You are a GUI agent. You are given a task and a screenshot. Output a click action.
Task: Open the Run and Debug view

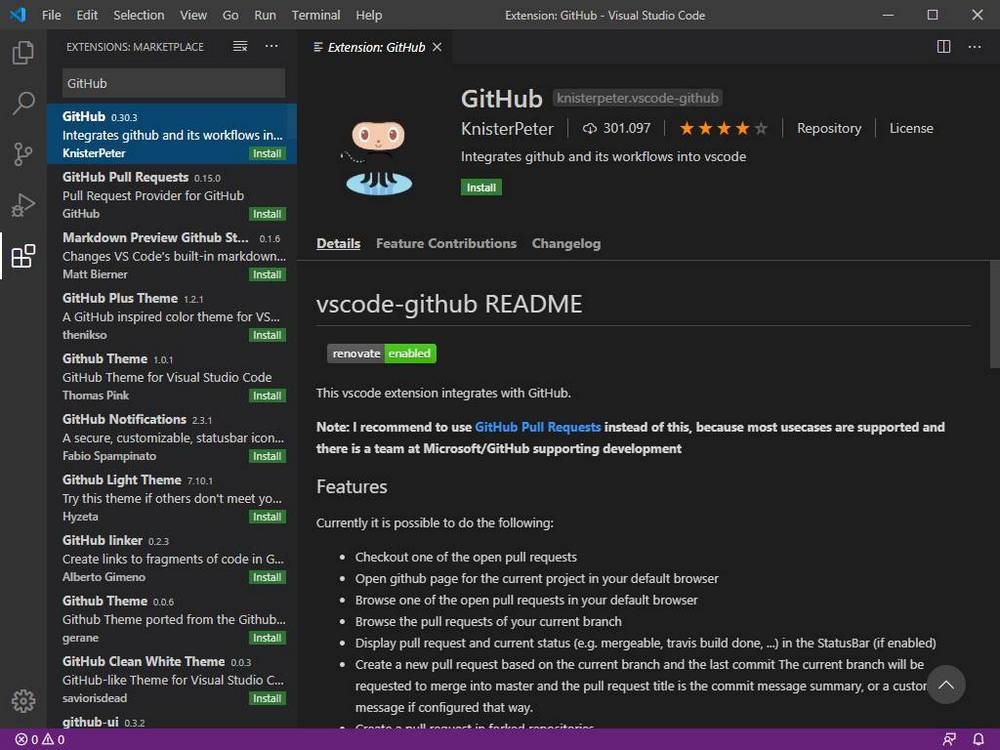(23, 205)
